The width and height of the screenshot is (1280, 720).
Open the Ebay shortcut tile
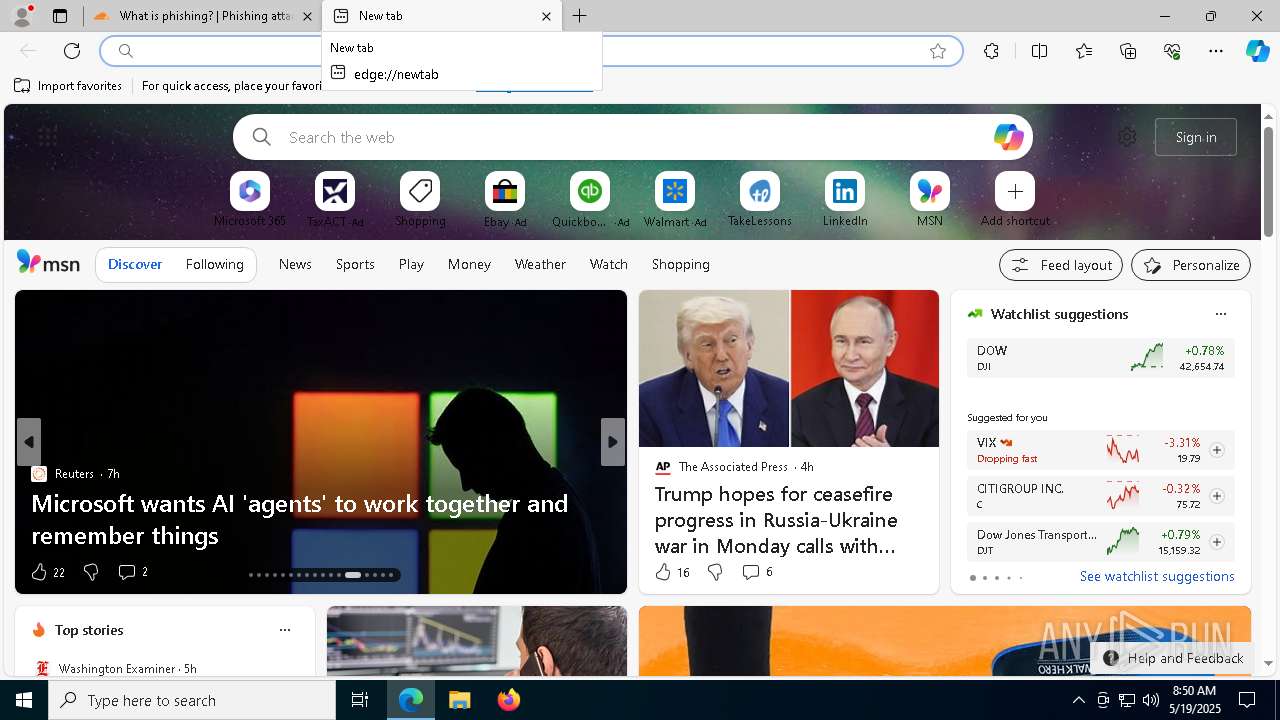[505, 191]
